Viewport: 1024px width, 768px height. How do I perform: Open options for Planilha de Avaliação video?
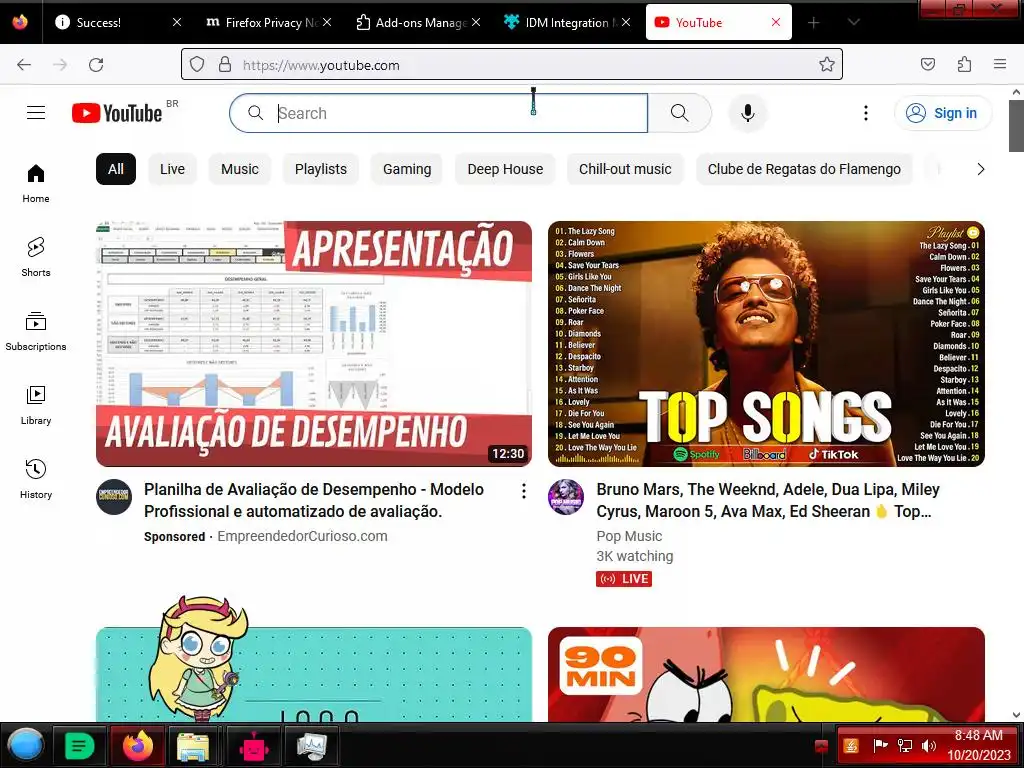(x=524, y=491)
